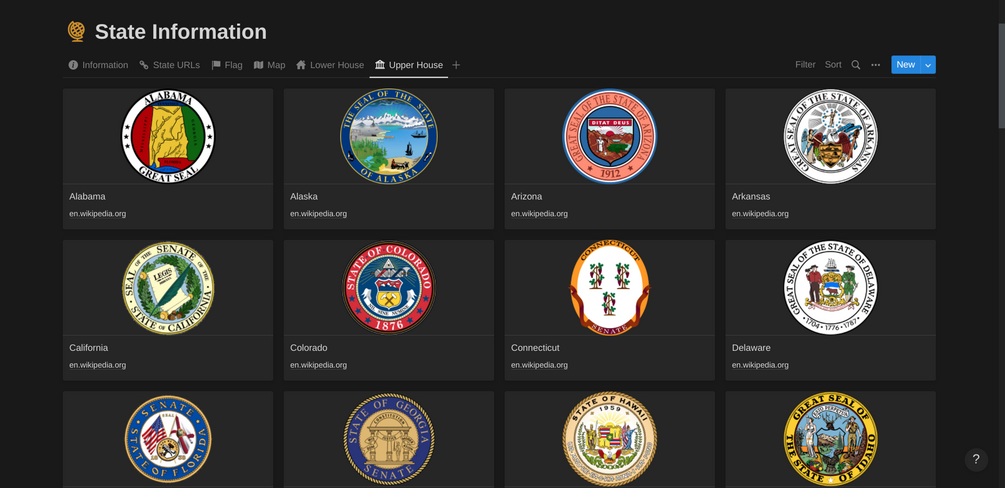Follow the en.wikipedia.org link under Arizona
The width and height of the screenshot is (1005, 488).
tap(539, 214)
